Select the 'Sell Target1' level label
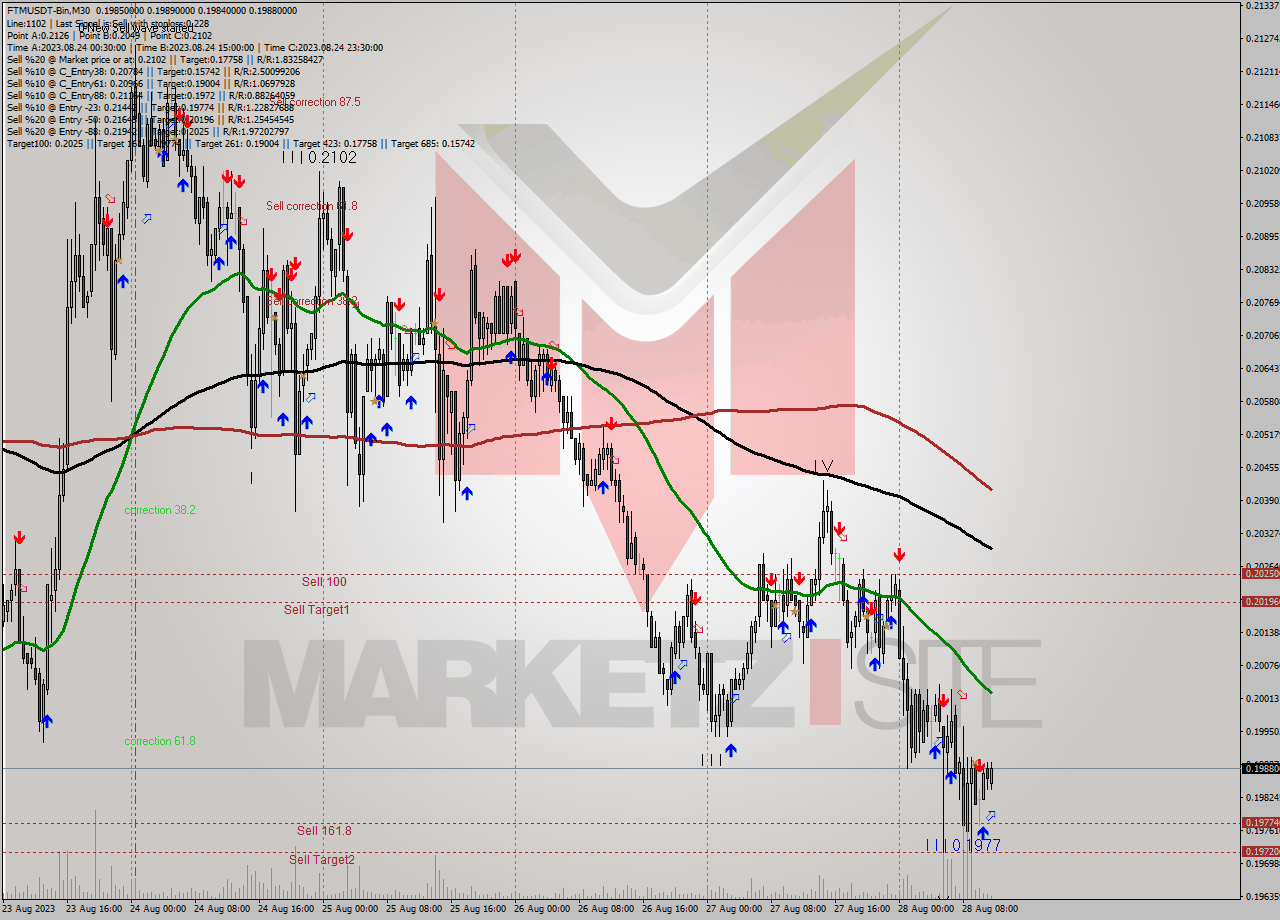This screenshot has height=920, width=1280. pos(316,609)
